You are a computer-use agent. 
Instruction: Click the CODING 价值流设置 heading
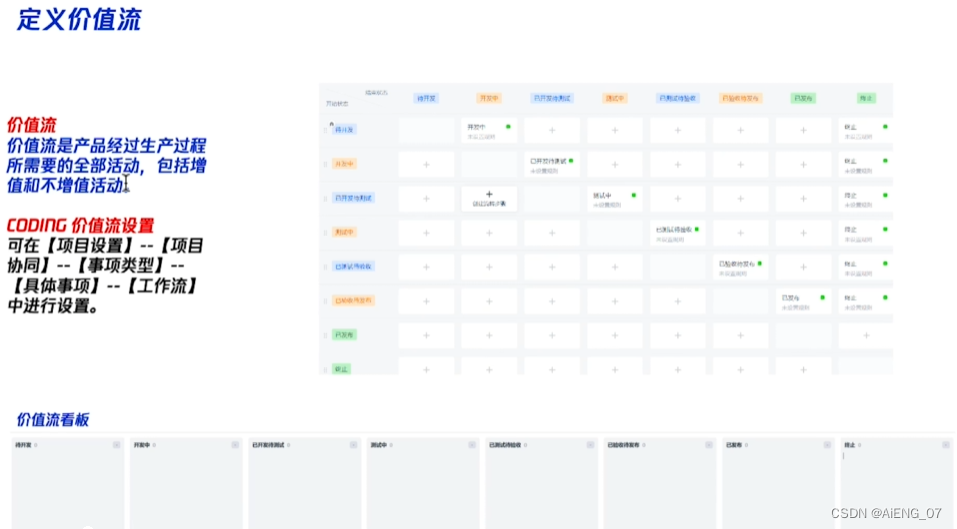81,225
